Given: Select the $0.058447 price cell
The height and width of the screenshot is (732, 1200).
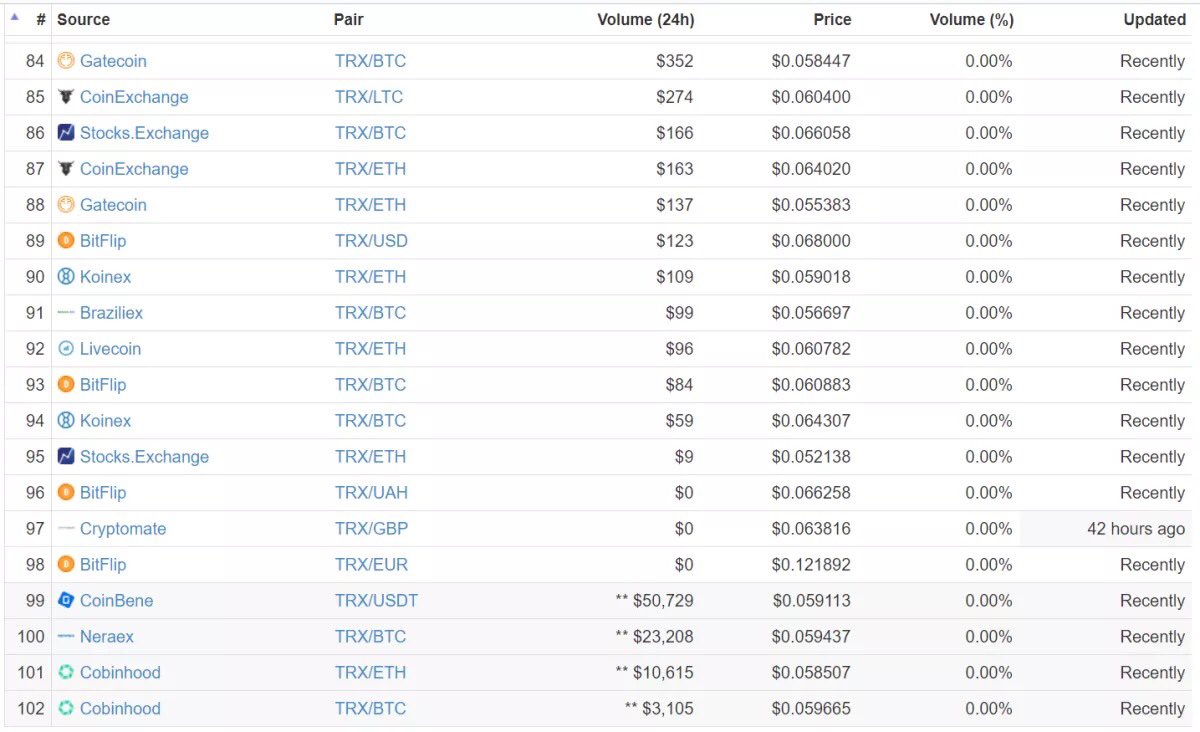Looking at the screenshot, I should tap(811, 61).
